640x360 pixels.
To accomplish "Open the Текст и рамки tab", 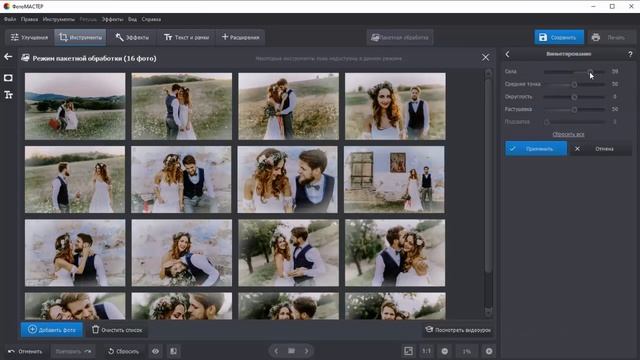I will point(187,37).
